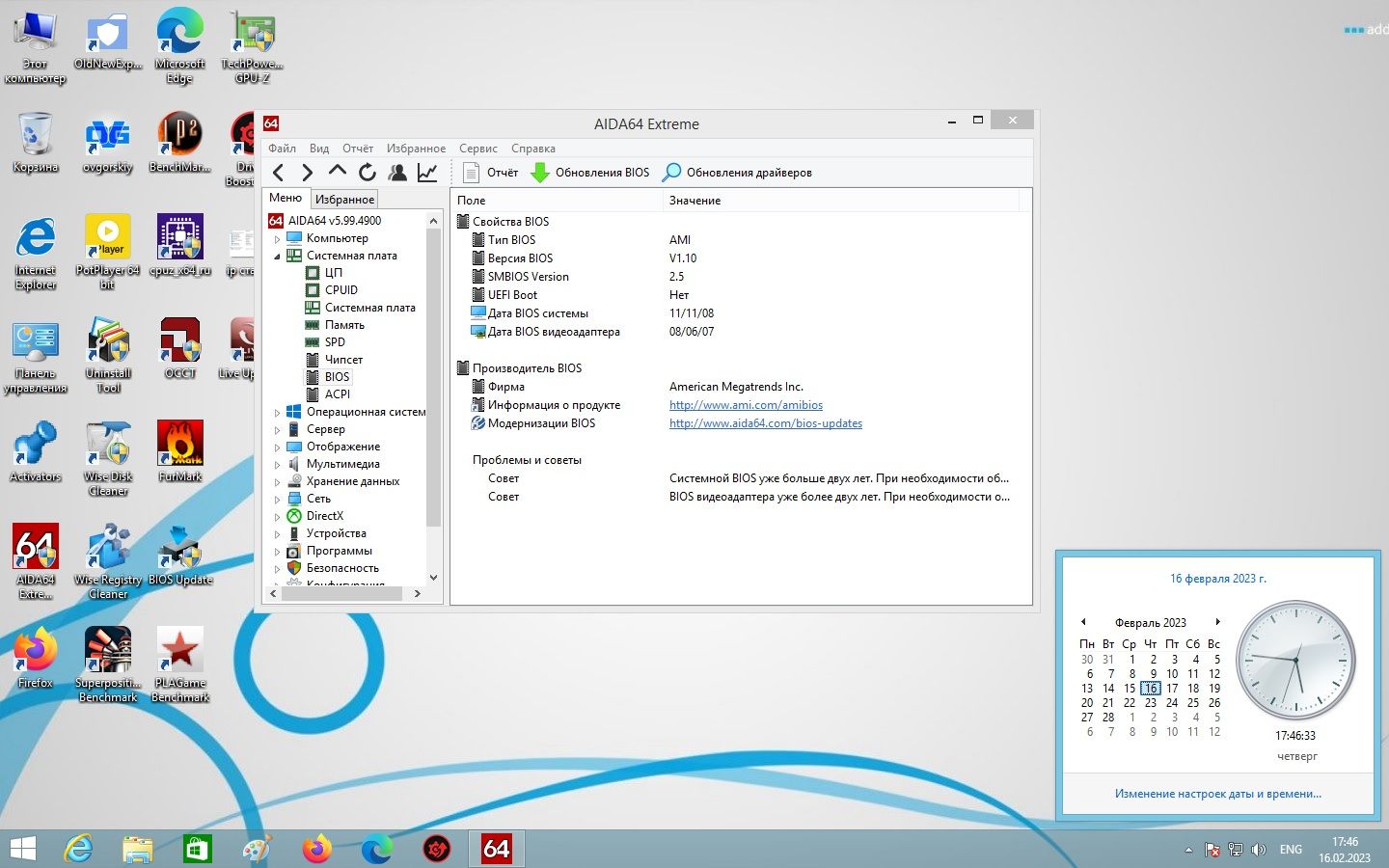1389x868 pixels.
Task: Collapse the Системная плата tree node
Action: (x=278, y=256)
